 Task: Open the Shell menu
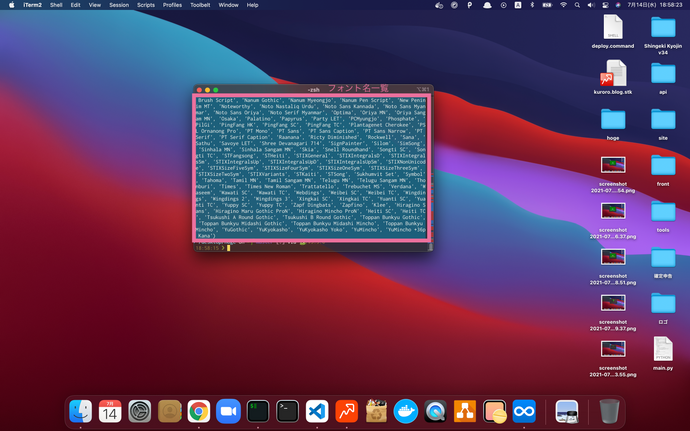click(x=56, y=5)
